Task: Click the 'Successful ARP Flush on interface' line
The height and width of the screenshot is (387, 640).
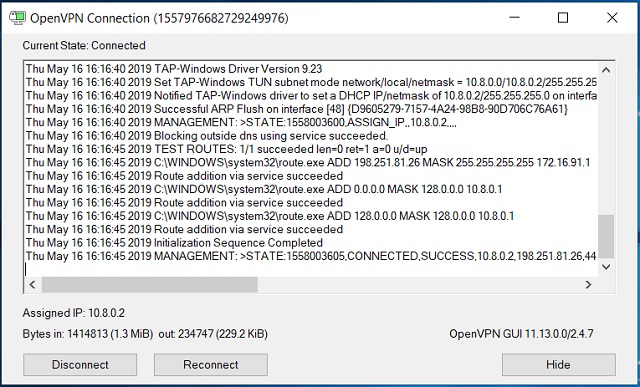Action: pyautogui.click(x=297, y=109)
